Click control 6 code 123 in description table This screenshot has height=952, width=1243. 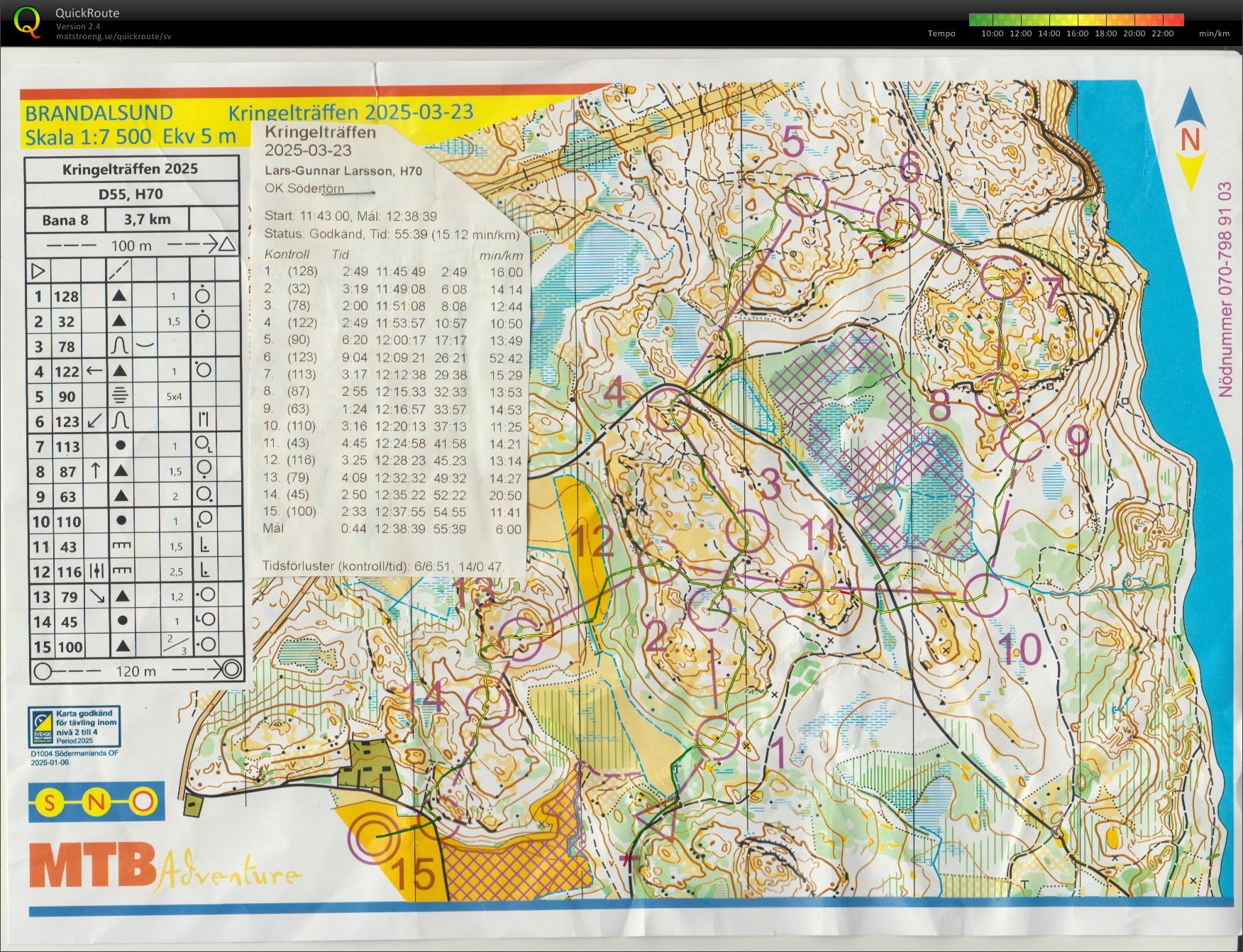pos(67,422)
